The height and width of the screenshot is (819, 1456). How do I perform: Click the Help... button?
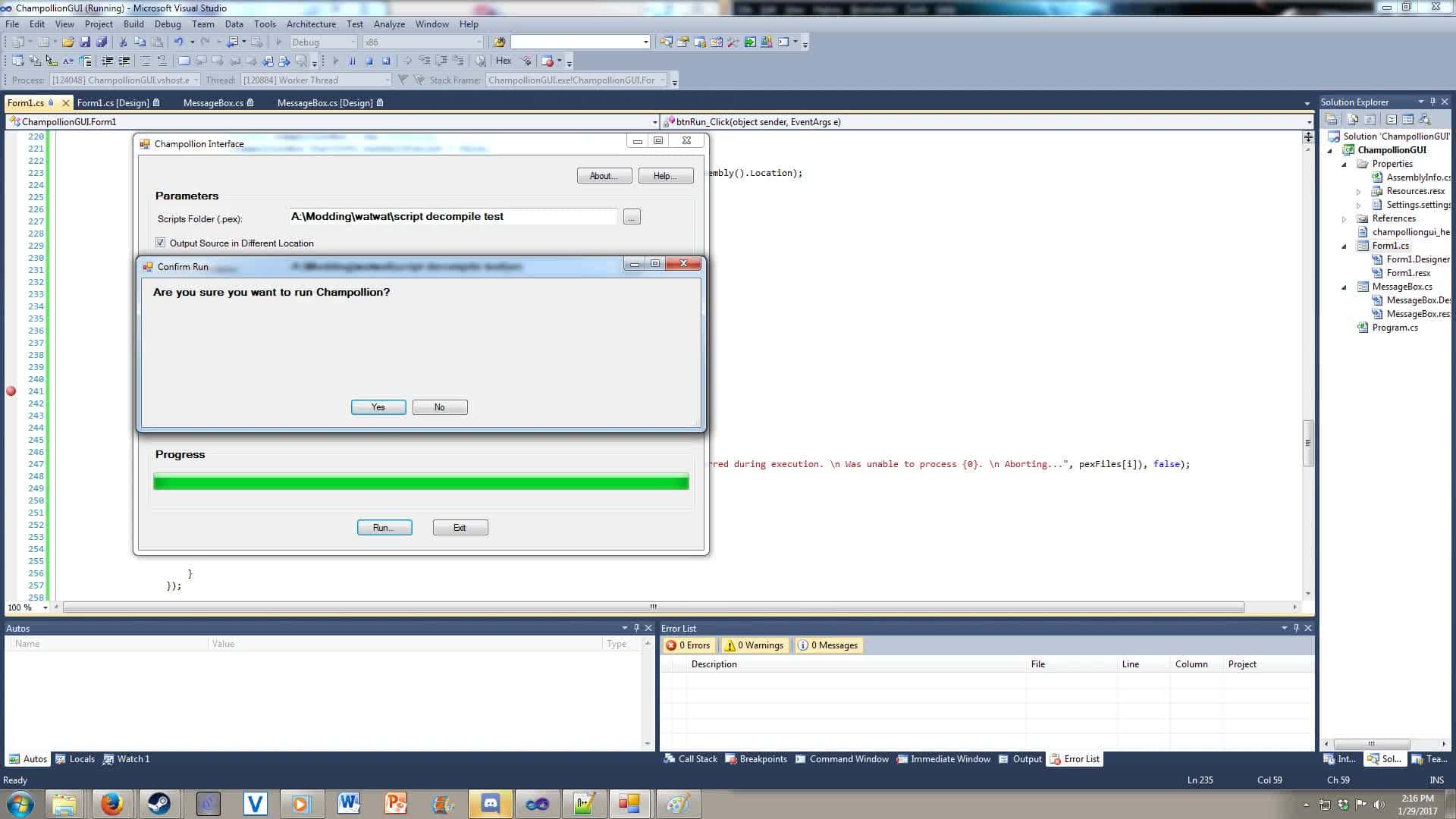pos(666,176)
